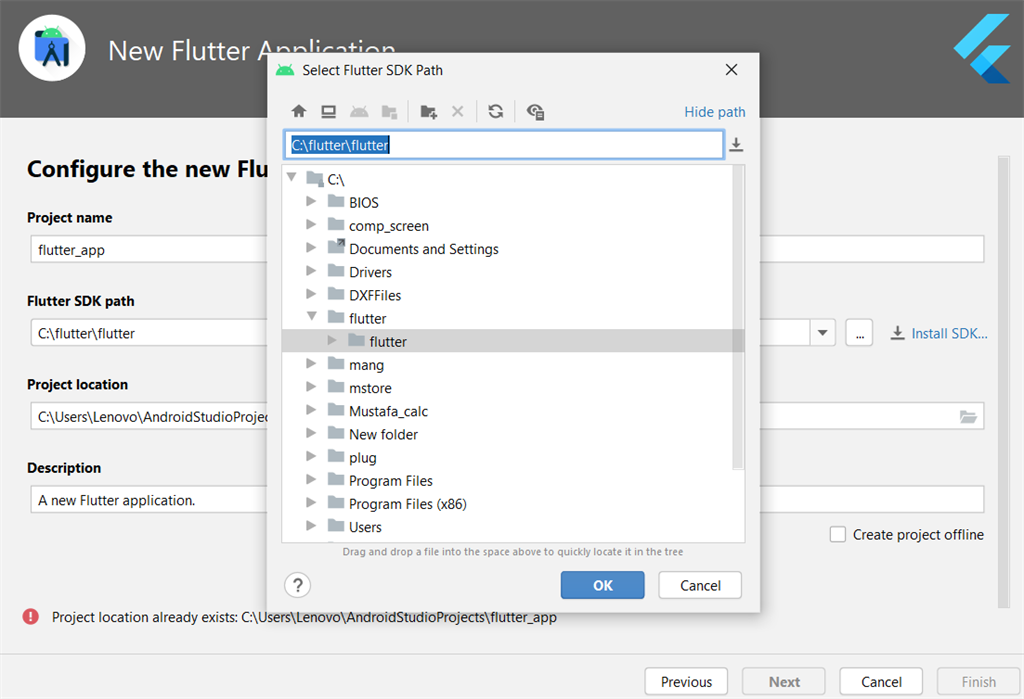Expand the Drivers folder arrow
The height and width of the screenshot is (699, 1024).
click(x=311, y=271)
